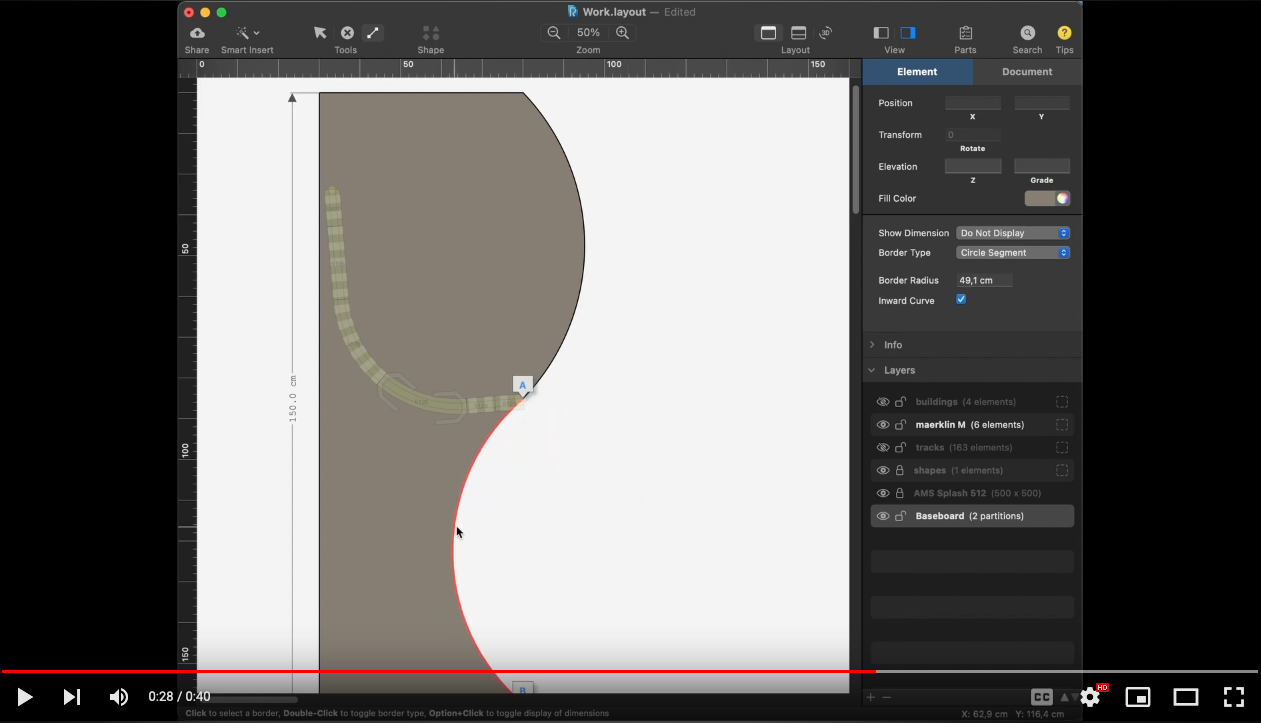Expand the Info section

(872, 345)
